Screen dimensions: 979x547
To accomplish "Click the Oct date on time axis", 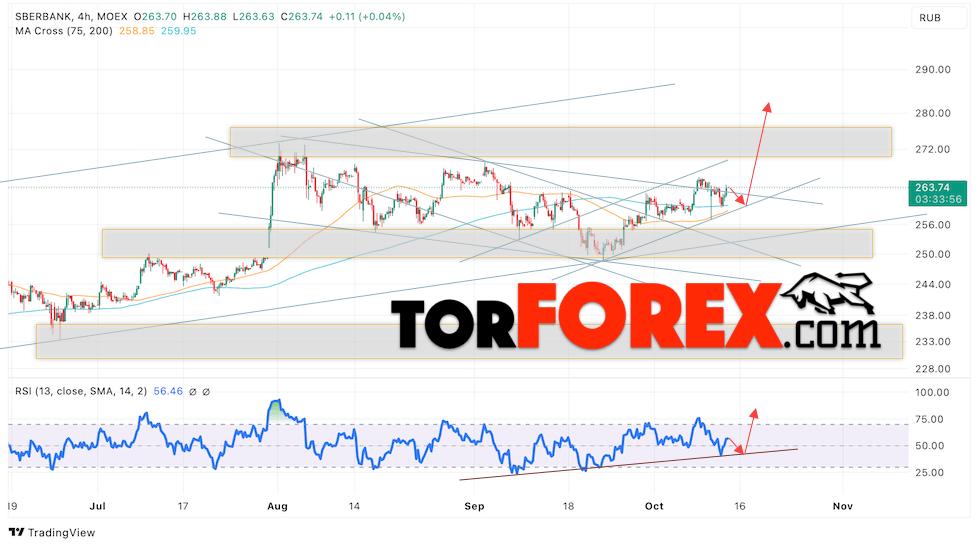I will point(654,506).
